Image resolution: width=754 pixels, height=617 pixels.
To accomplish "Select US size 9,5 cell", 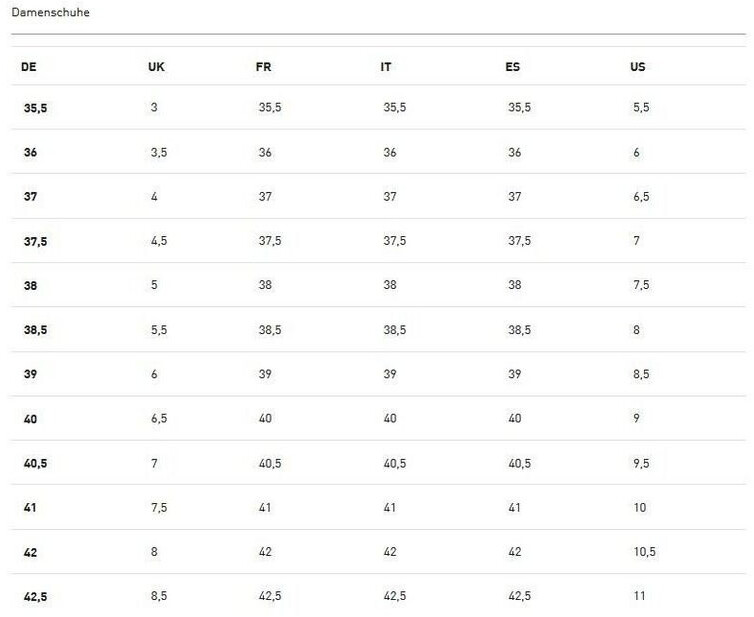I will (x=641, y=464).
